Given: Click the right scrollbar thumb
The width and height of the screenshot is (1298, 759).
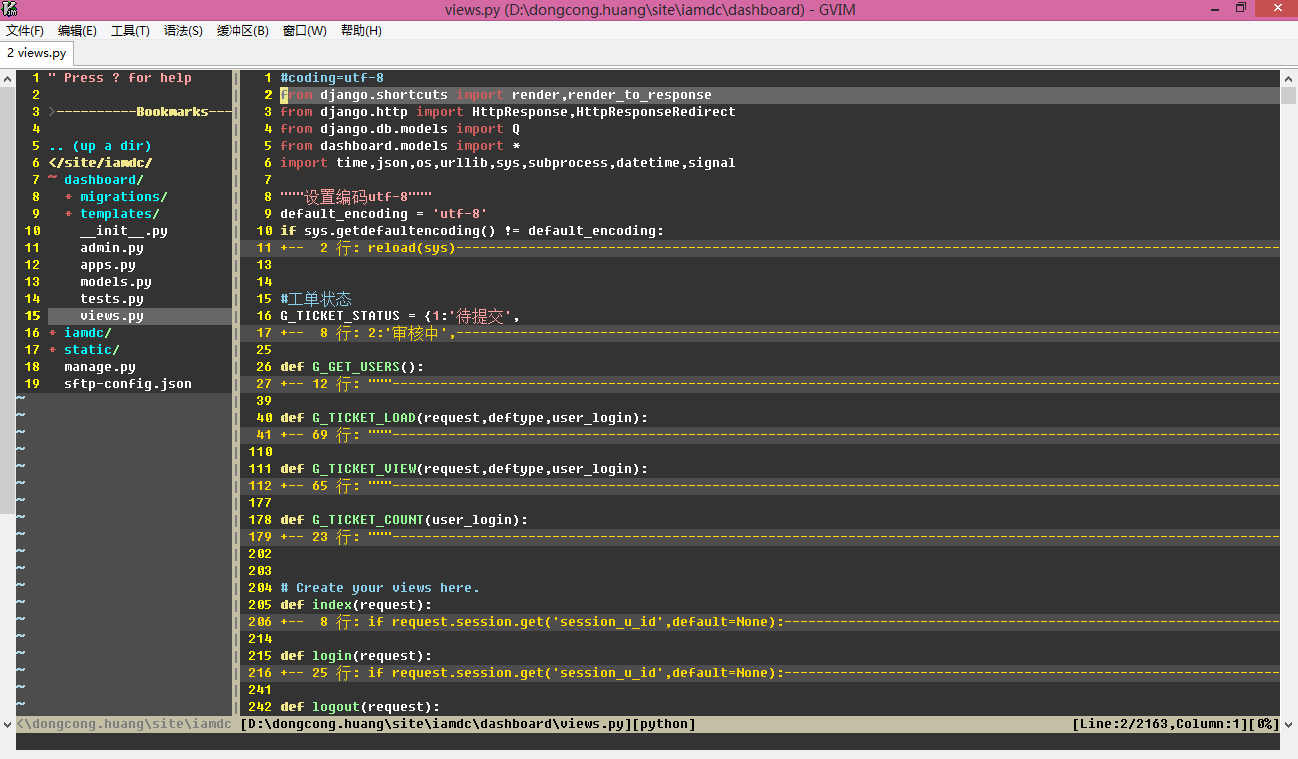Looking at the screenshot, I should pyautogui.click(x=1289, y=95).
